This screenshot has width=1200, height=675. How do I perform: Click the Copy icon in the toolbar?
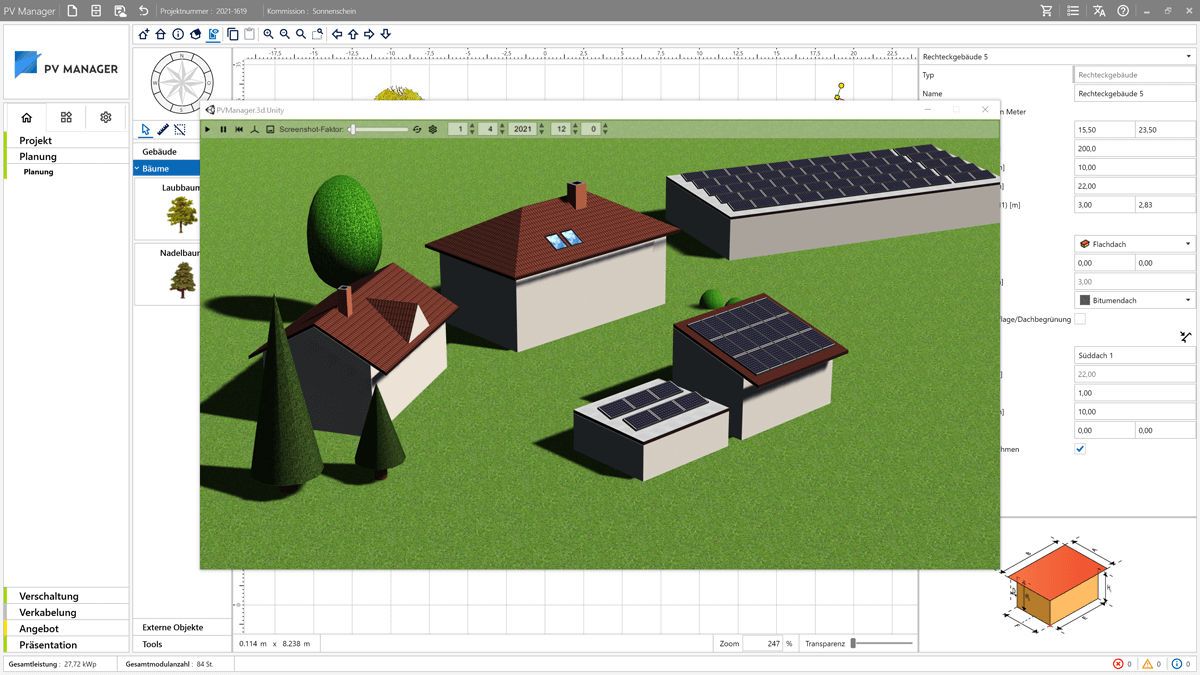[x=232, y=33]
